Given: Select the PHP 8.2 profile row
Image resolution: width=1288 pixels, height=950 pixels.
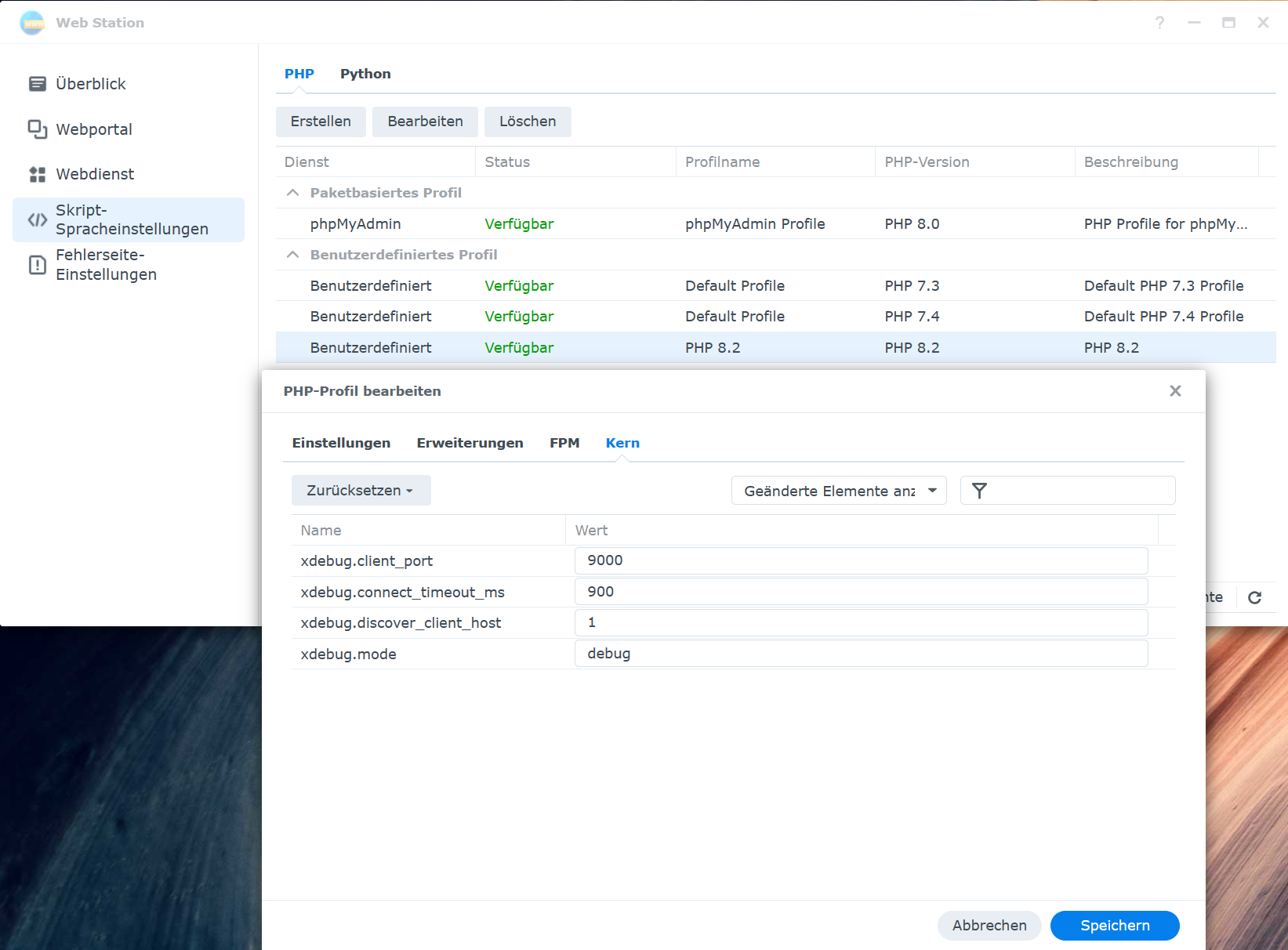Looking at the screenshot, I should (776, 347).
